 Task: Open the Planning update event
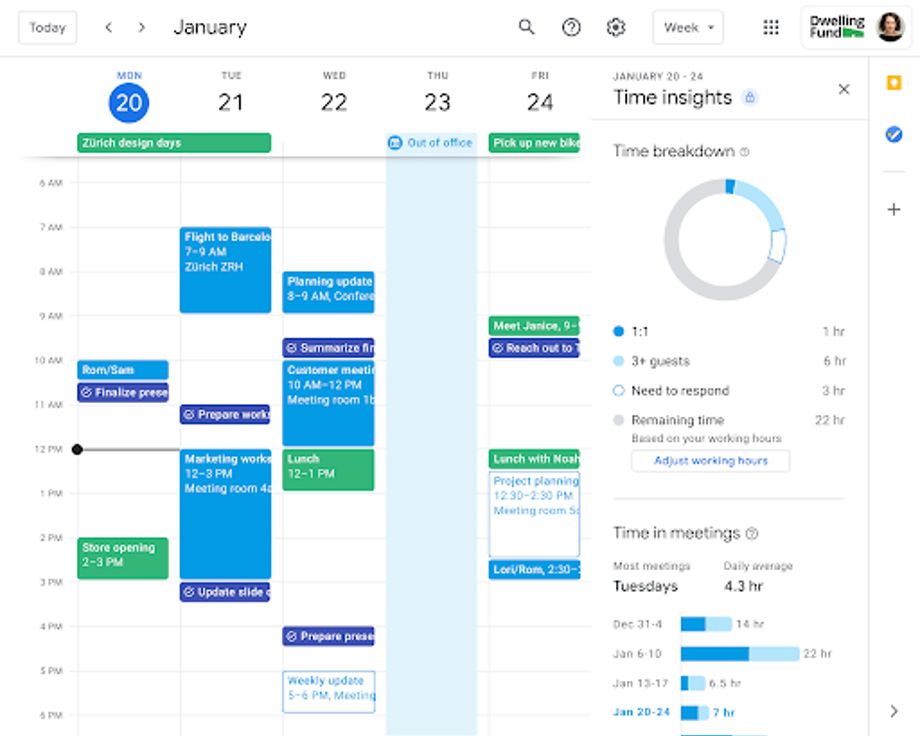(328, 292)
